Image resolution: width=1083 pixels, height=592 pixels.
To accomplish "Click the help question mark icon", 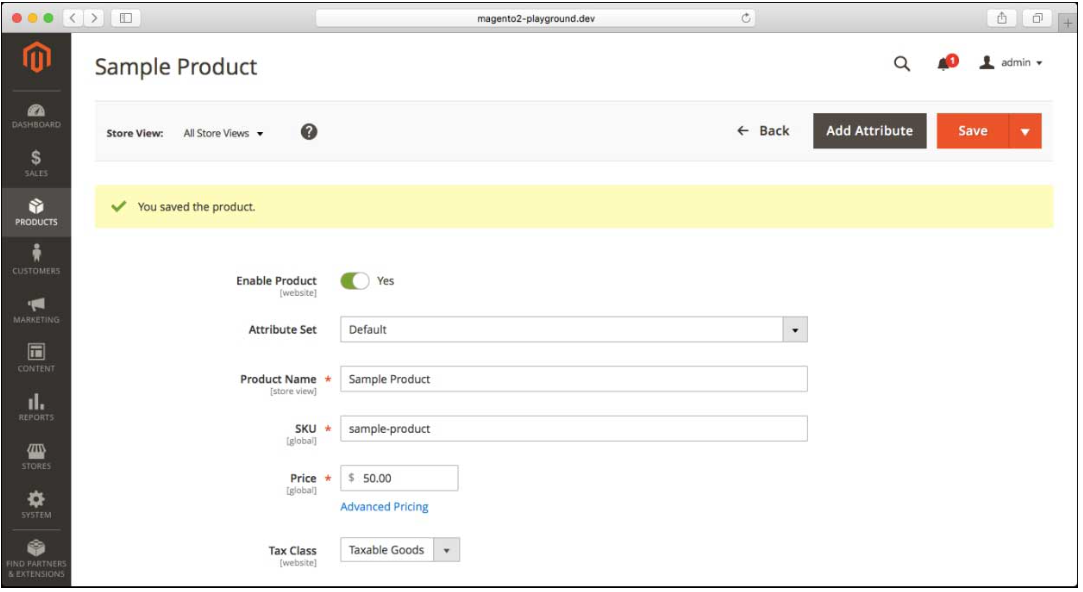I will [309, 132].
